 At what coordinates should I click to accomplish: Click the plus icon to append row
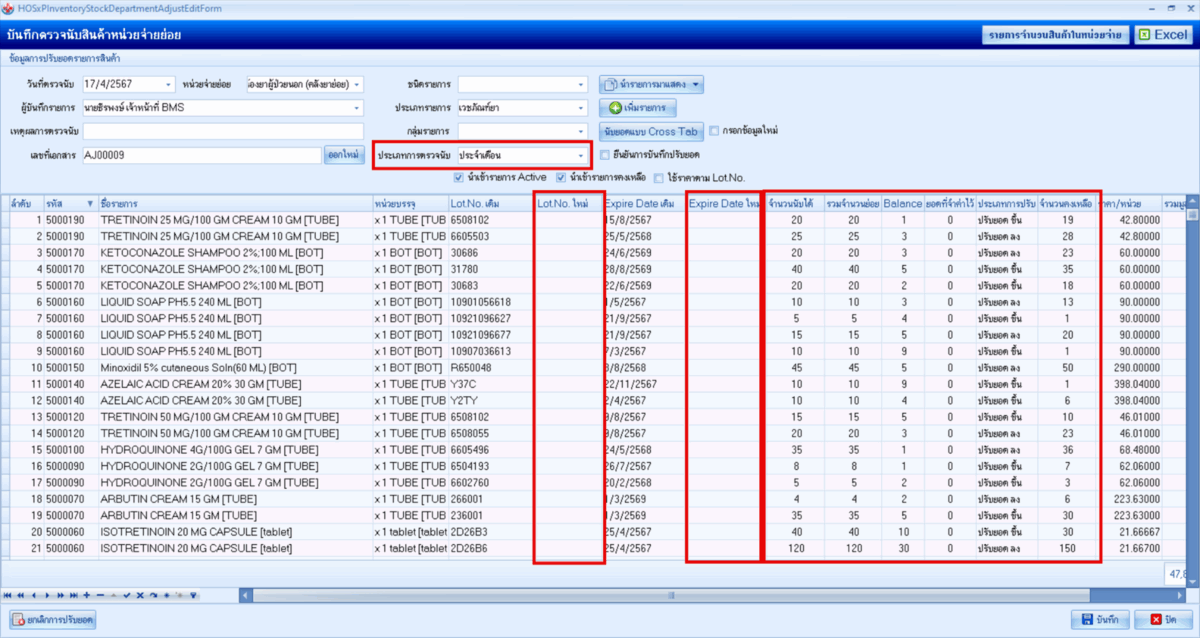point(87,596)
